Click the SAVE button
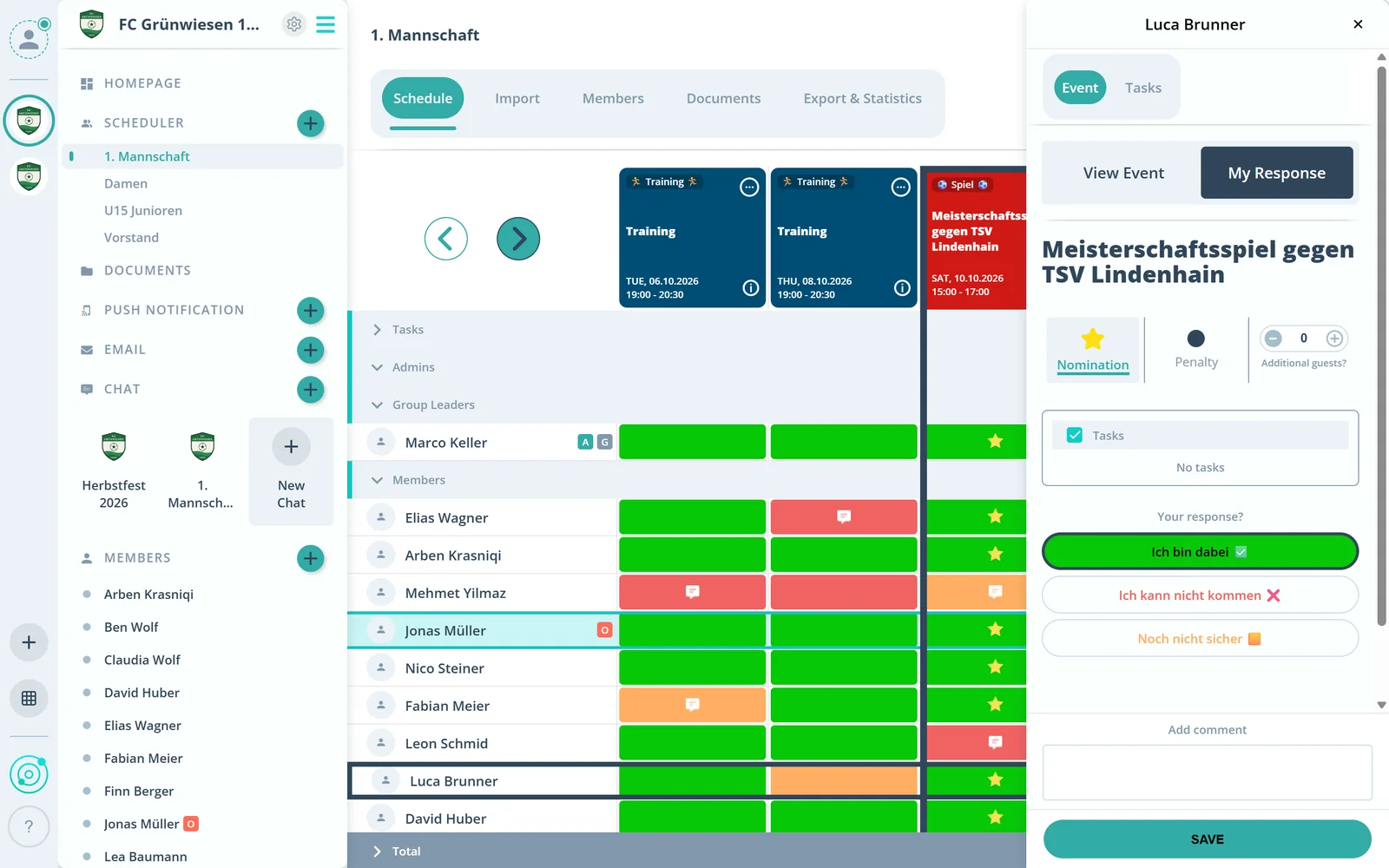 pyautogui.click(x=1207, y=839)
